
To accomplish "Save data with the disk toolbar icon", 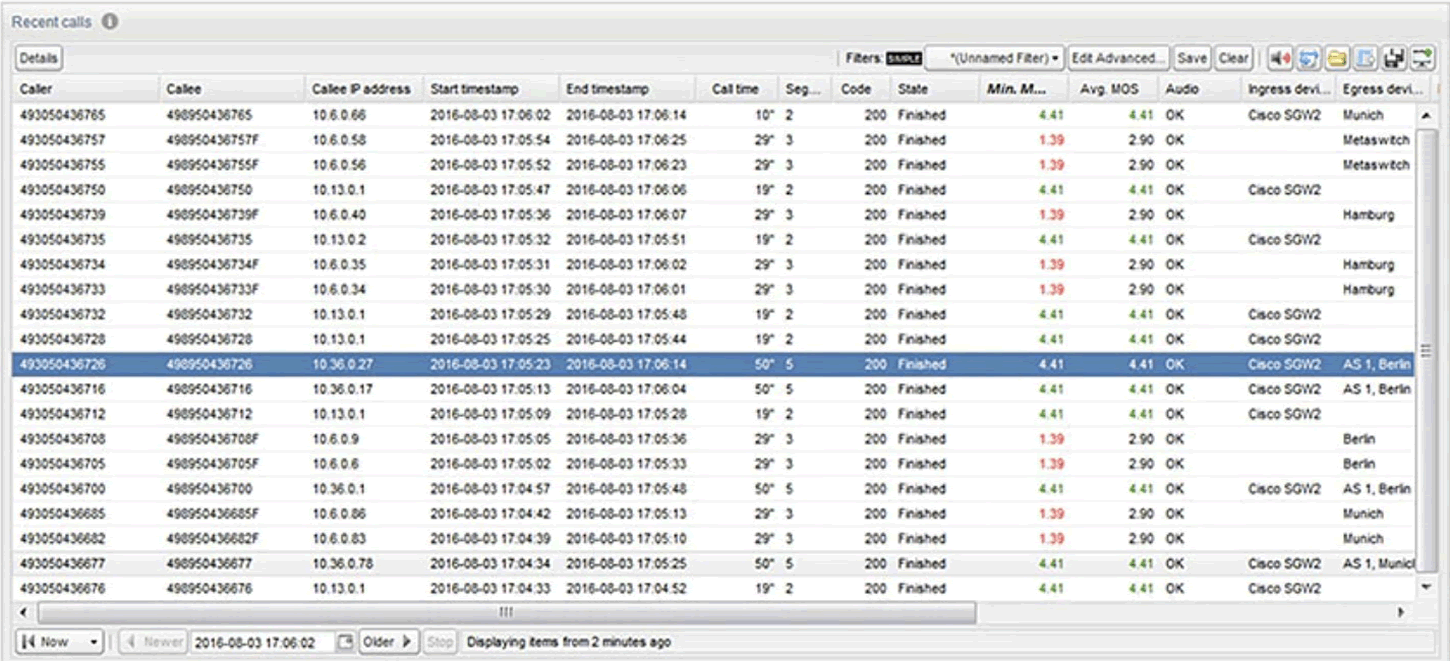I will [x=1392, y=57].
